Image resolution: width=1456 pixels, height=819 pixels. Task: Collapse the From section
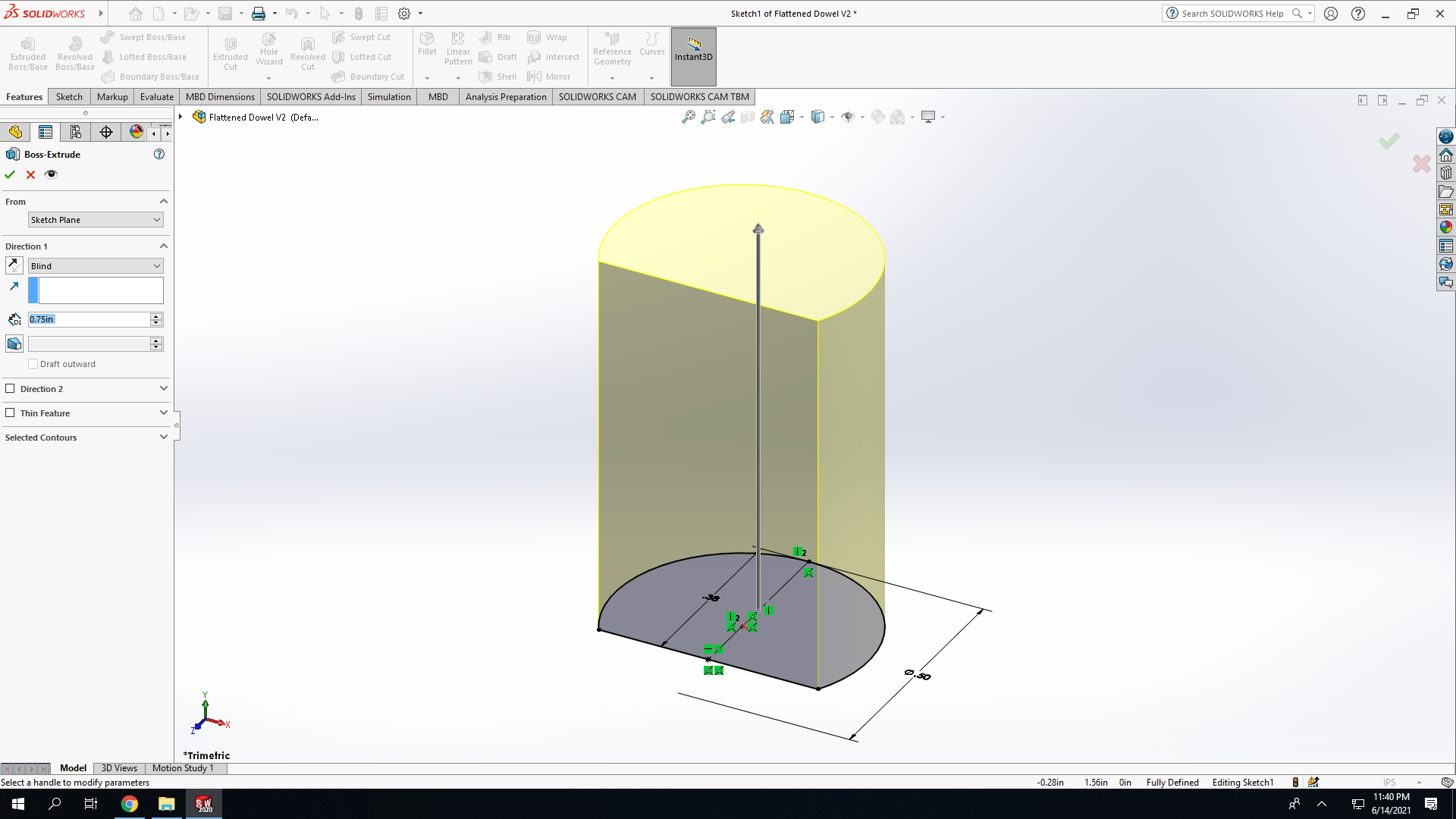coord(163,201)
